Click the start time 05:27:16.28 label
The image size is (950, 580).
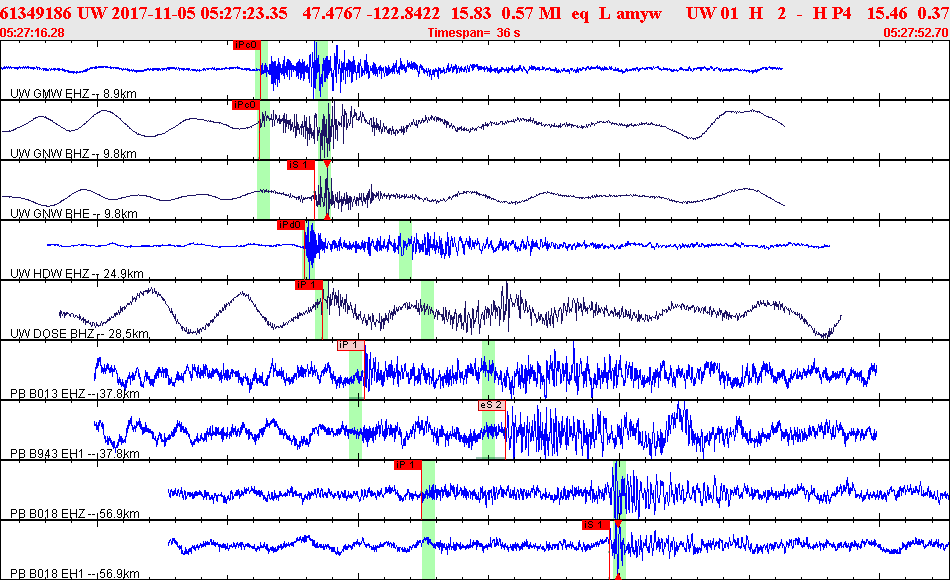pyautogui.click(x=32, y=33)
